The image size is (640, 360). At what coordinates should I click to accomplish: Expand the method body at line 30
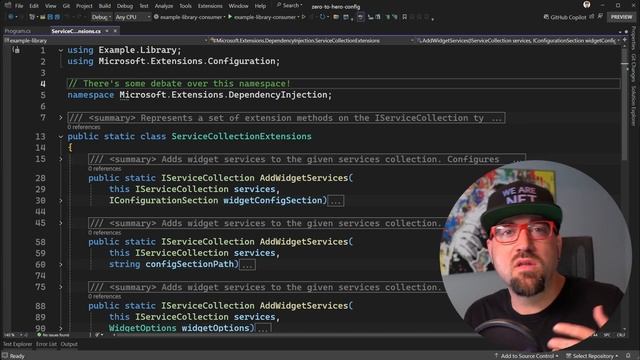click(60, 200)
